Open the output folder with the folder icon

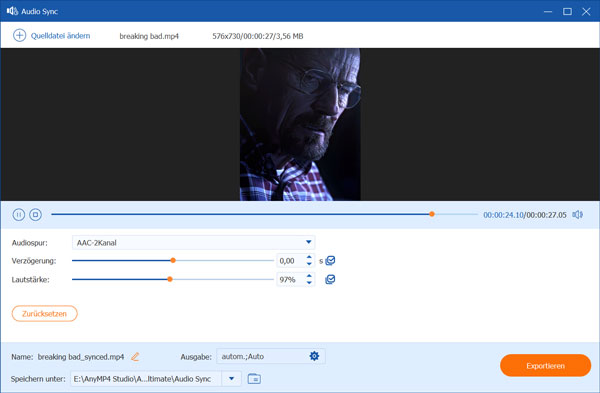click(x=254, y=378)
